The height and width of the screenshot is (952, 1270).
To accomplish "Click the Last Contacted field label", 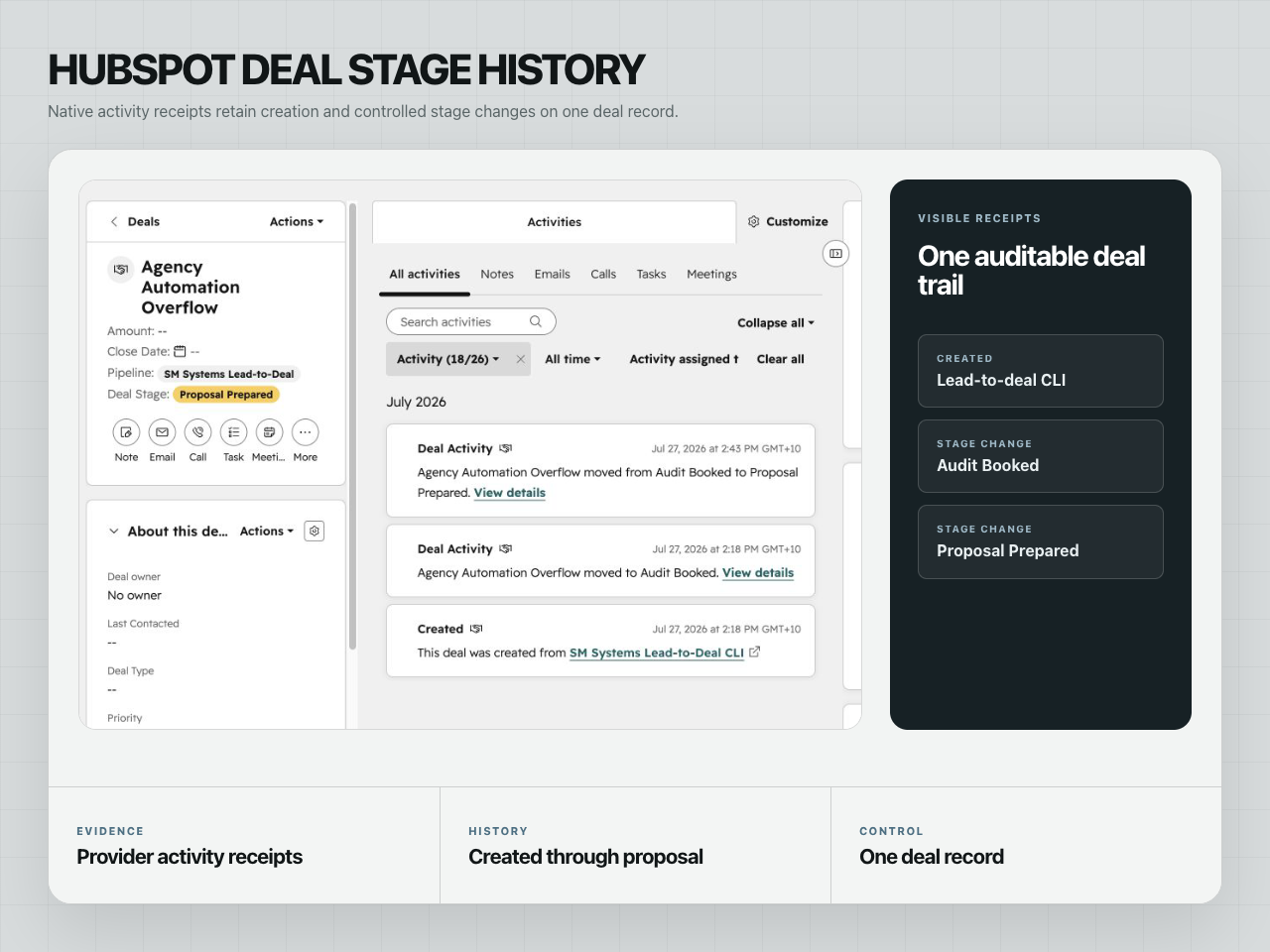I will (143, 624).
